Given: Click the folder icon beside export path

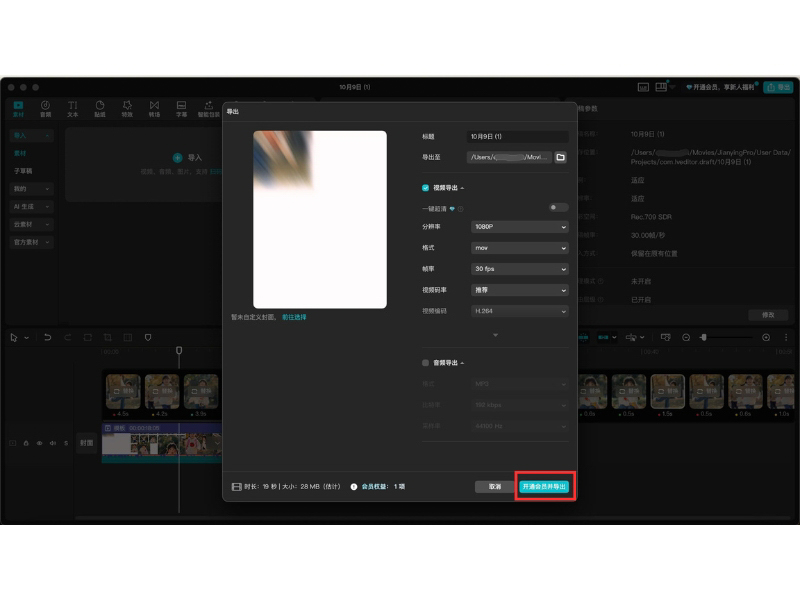Looking at the screenshot, I should [560, 157].
